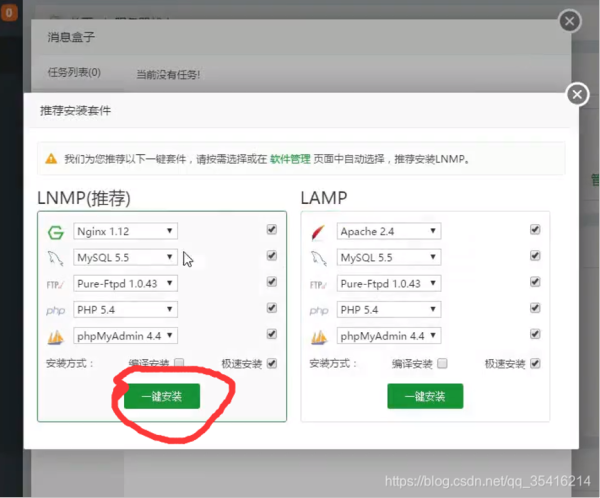Click 一键安装 button under LAMP
The height and width of the screenshot is (498, 600).
425,396
